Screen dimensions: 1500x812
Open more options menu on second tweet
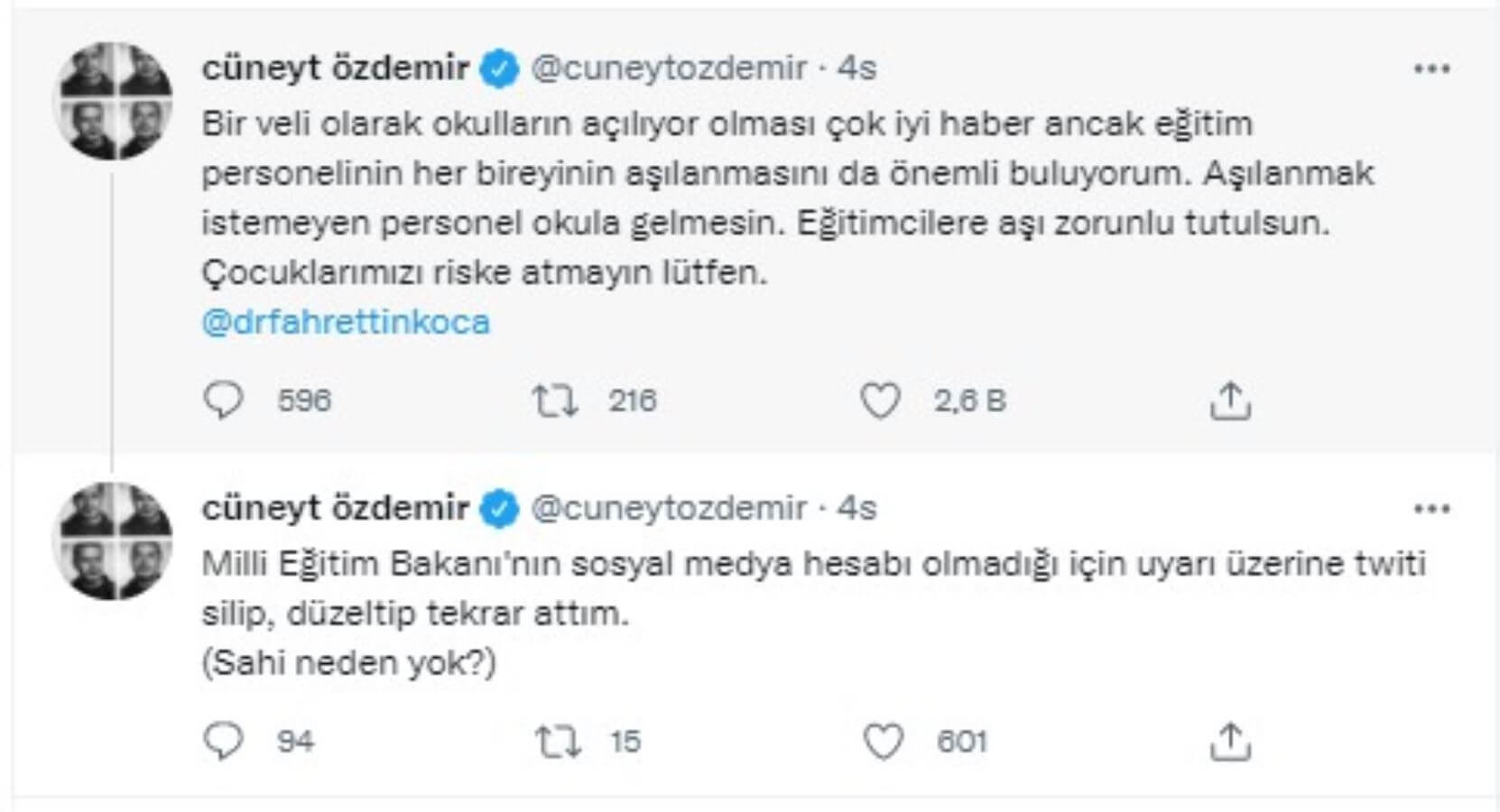click(x=1431, y=510)
